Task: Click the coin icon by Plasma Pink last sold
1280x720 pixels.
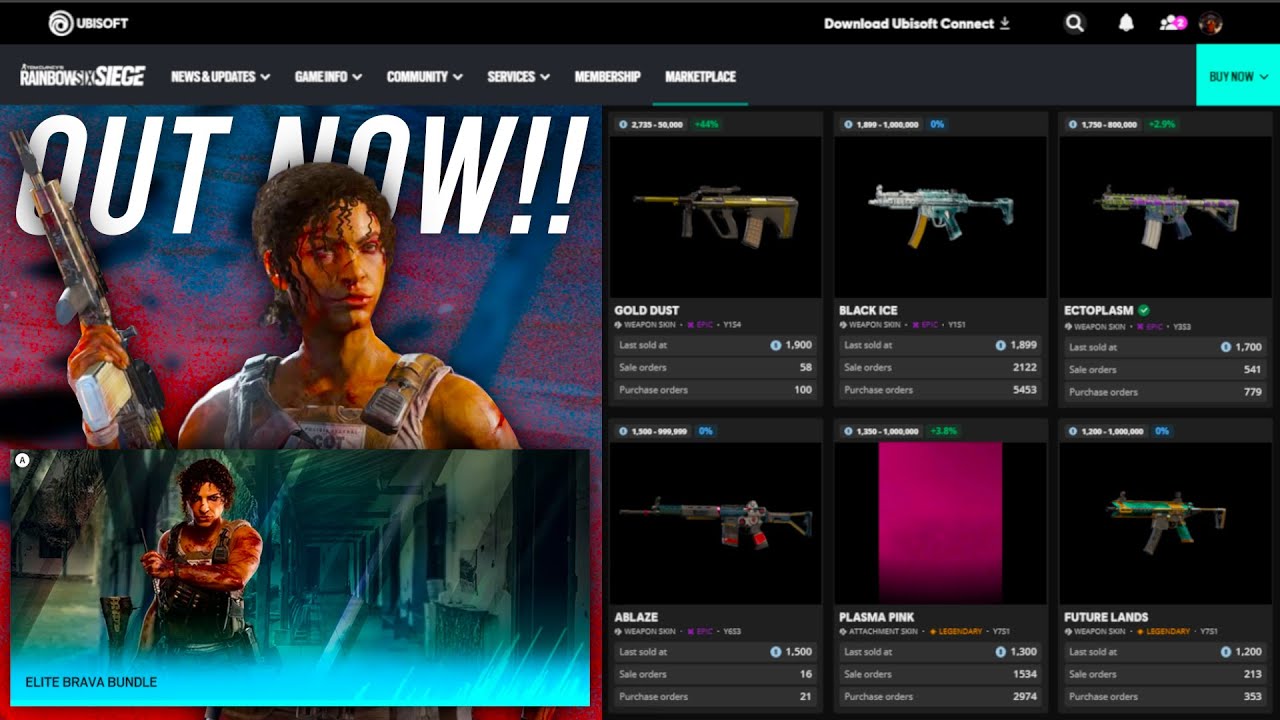Action: tap(1000, 652)
